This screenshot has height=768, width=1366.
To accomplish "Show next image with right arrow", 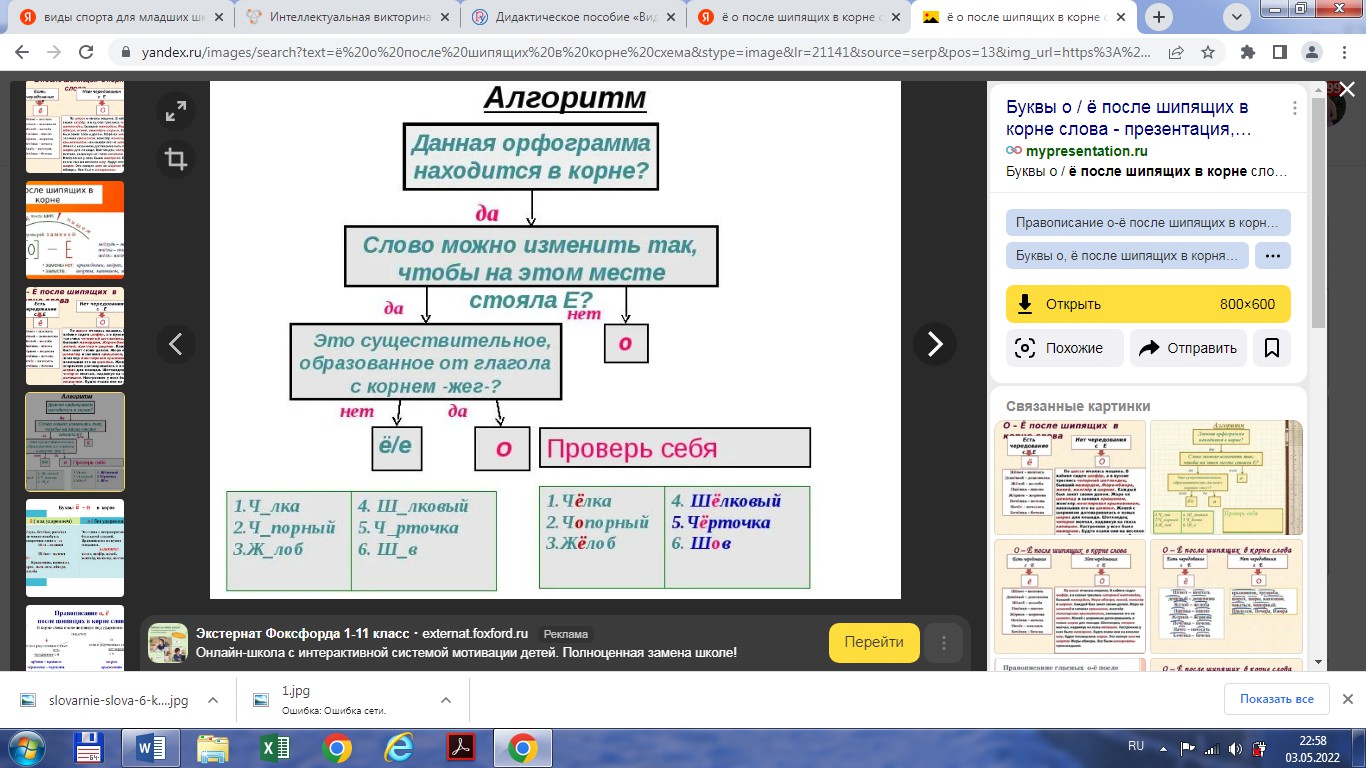I will pos(935,344).
